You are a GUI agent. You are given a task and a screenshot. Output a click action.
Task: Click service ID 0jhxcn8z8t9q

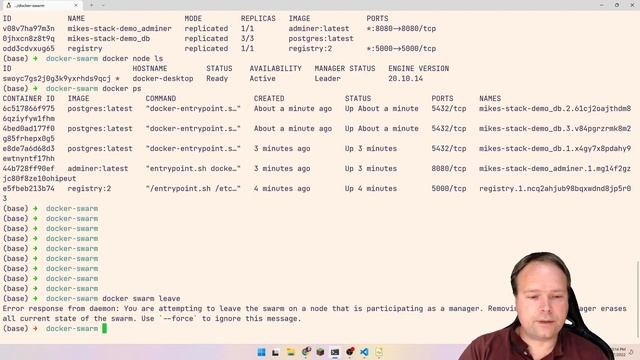tap(29, 39)
